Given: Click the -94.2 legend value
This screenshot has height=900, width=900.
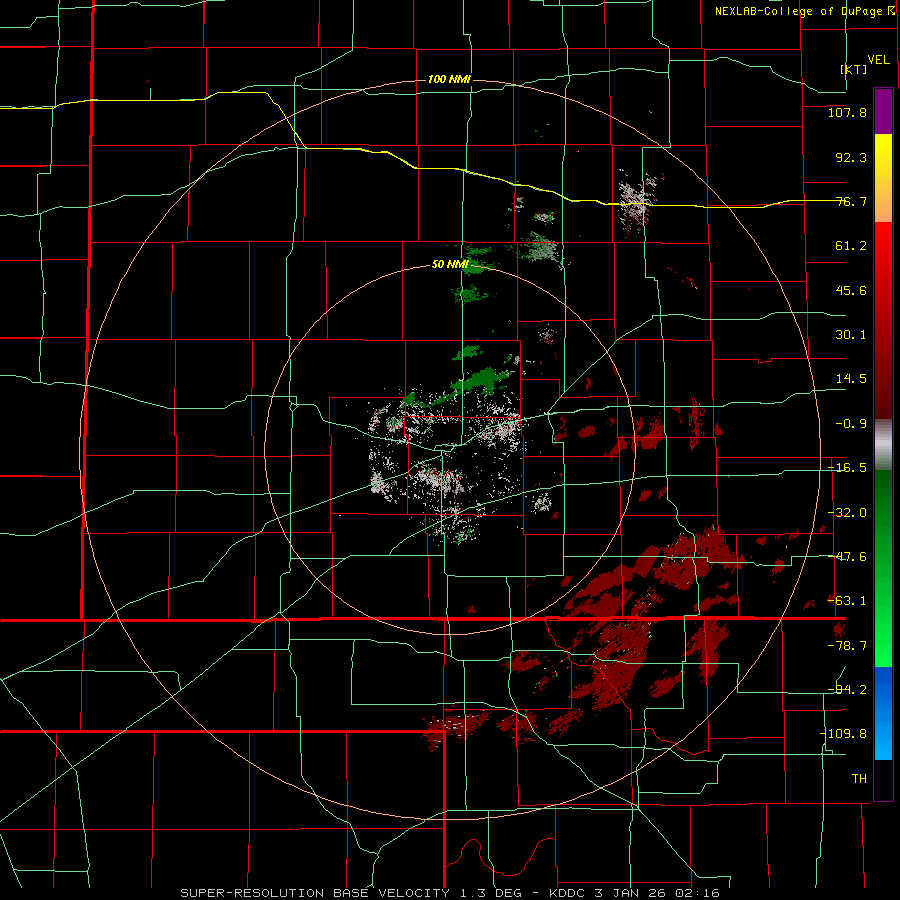Looking at the screenshot, I should [x=847, y=690].
